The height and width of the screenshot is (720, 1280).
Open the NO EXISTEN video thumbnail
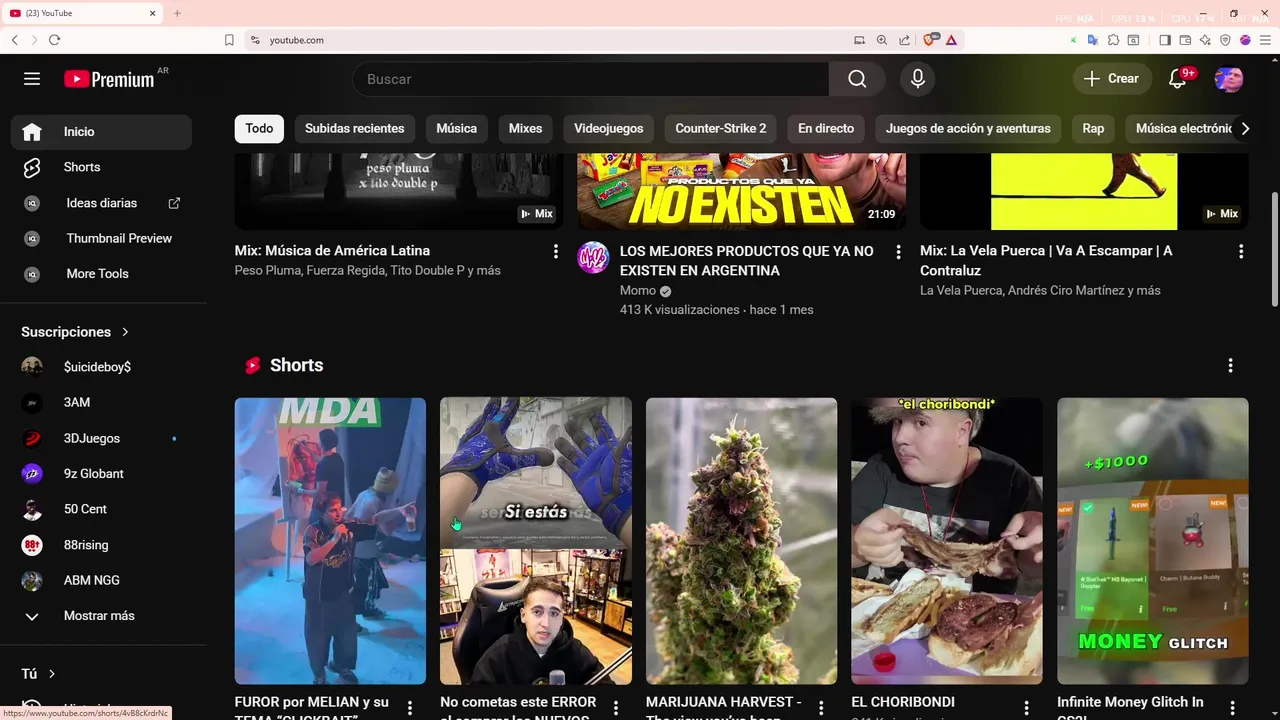click(742, 192)
